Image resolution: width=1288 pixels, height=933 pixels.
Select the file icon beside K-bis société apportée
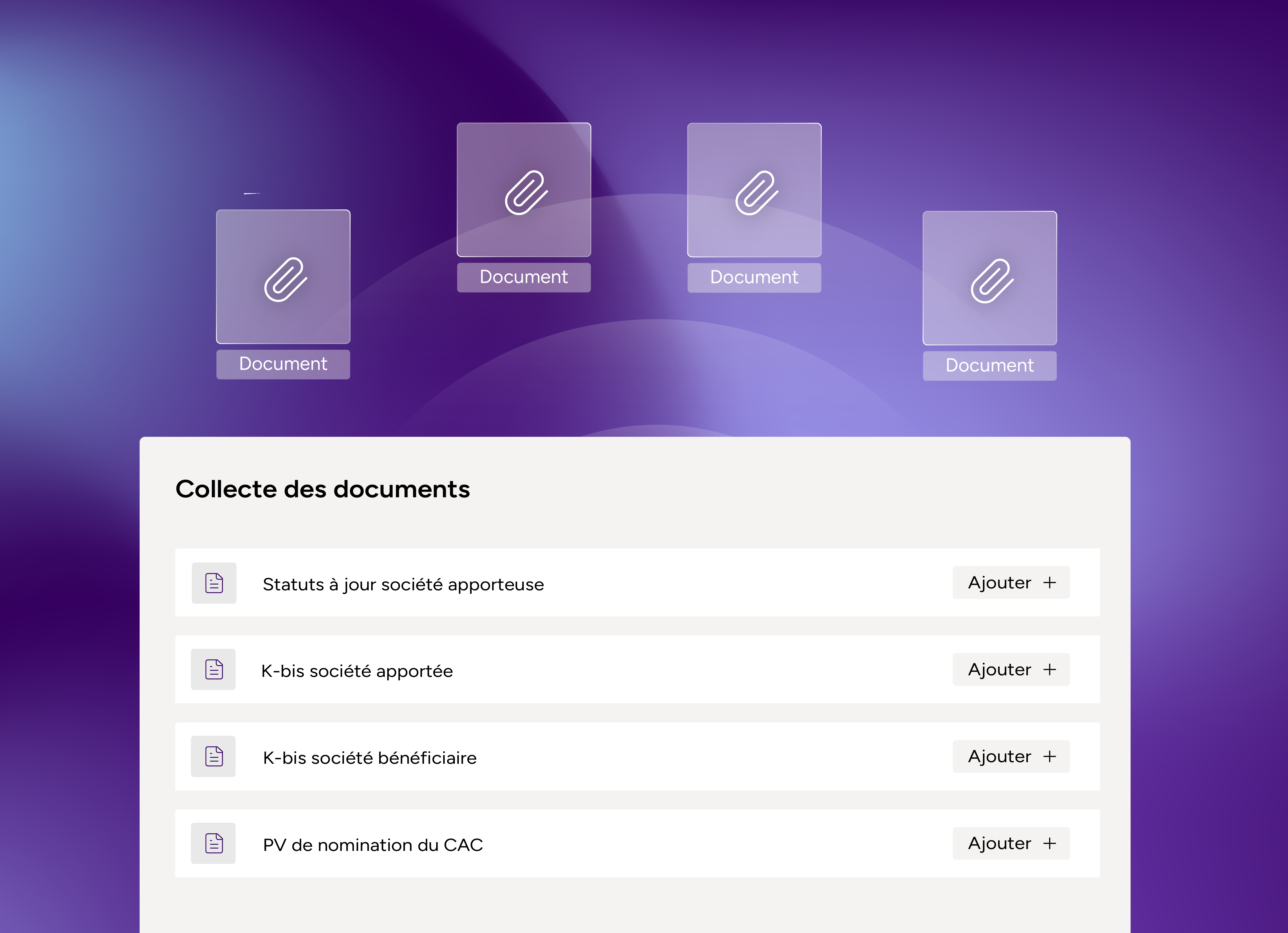[213, 669]
